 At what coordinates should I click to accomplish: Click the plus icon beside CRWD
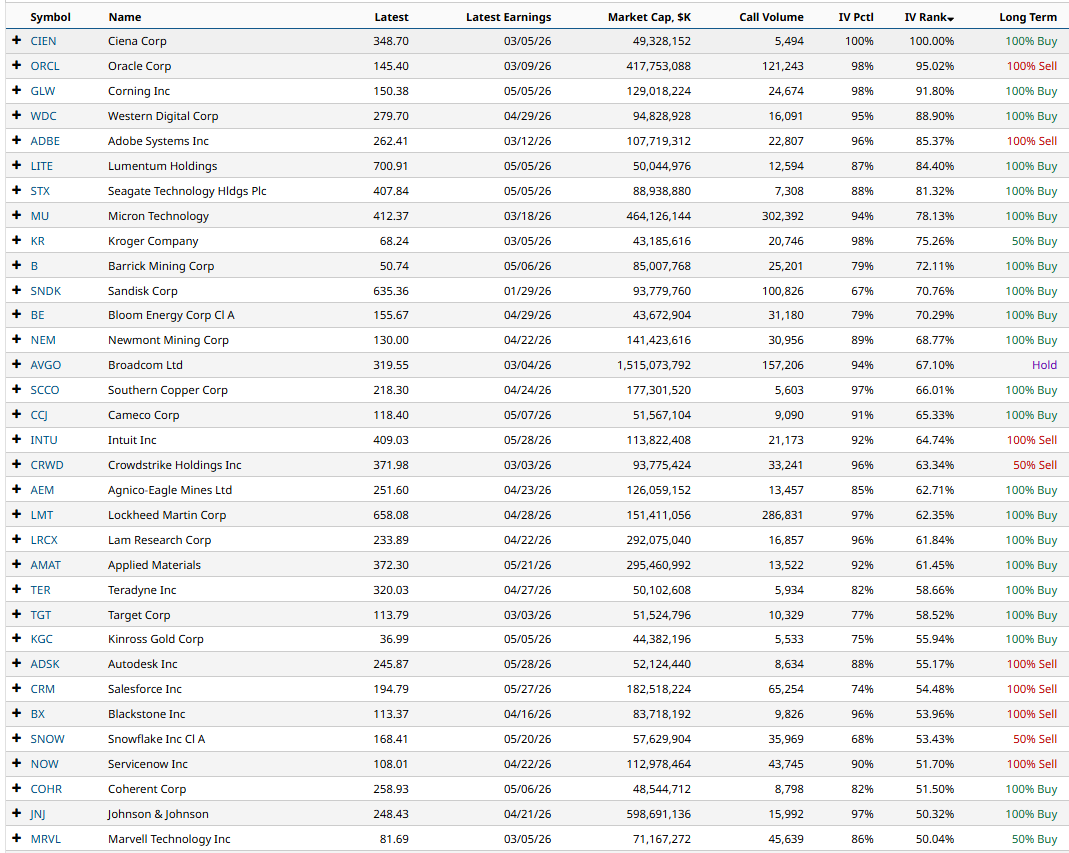coord(17,464)
